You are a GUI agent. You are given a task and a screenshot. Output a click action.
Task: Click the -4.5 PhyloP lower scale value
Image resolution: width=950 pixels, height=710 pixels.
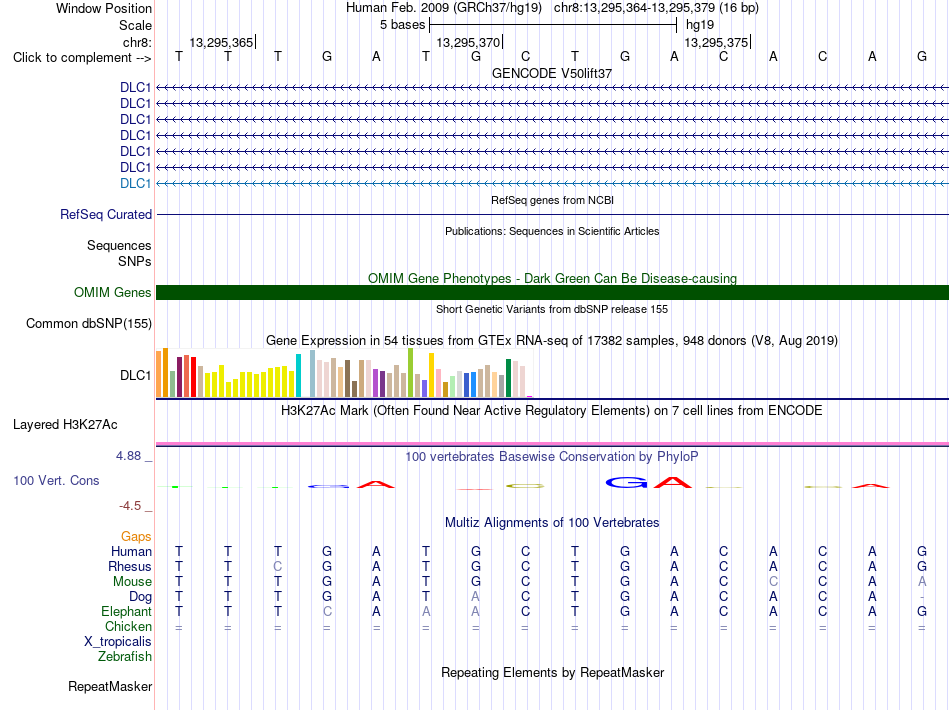130,506
